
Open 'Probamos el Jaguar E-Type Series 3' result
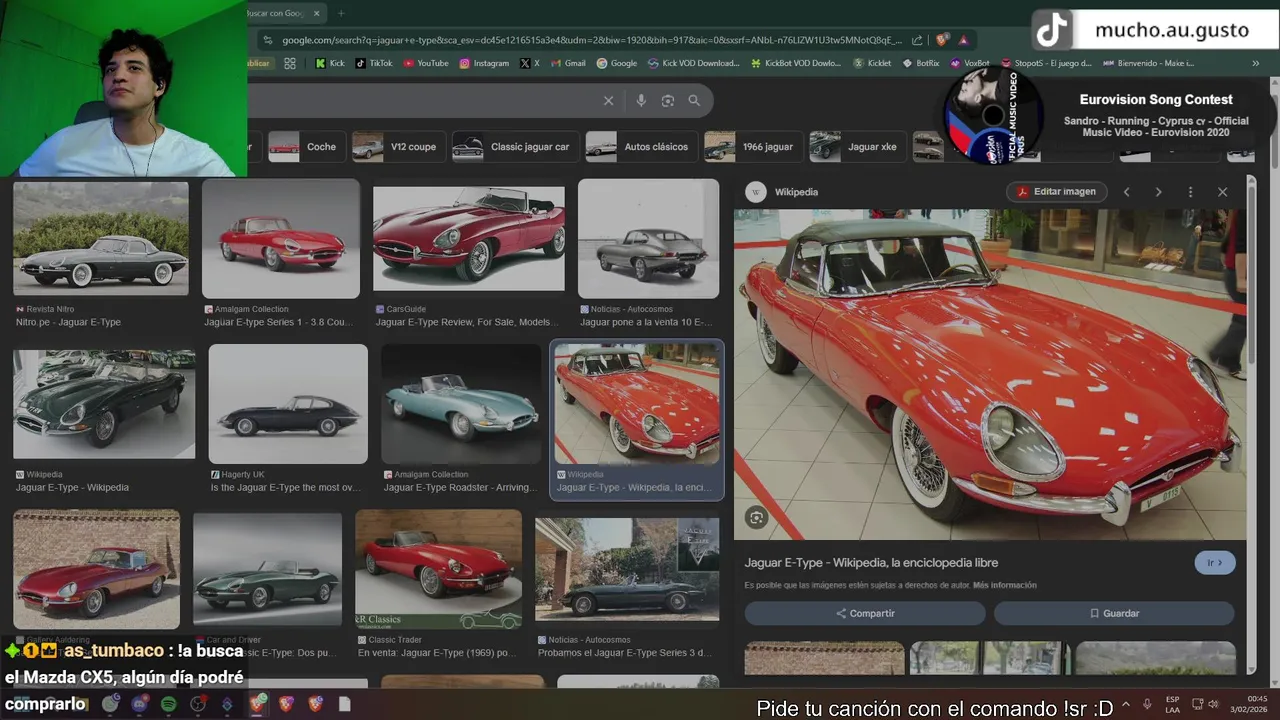coord(624,653)
